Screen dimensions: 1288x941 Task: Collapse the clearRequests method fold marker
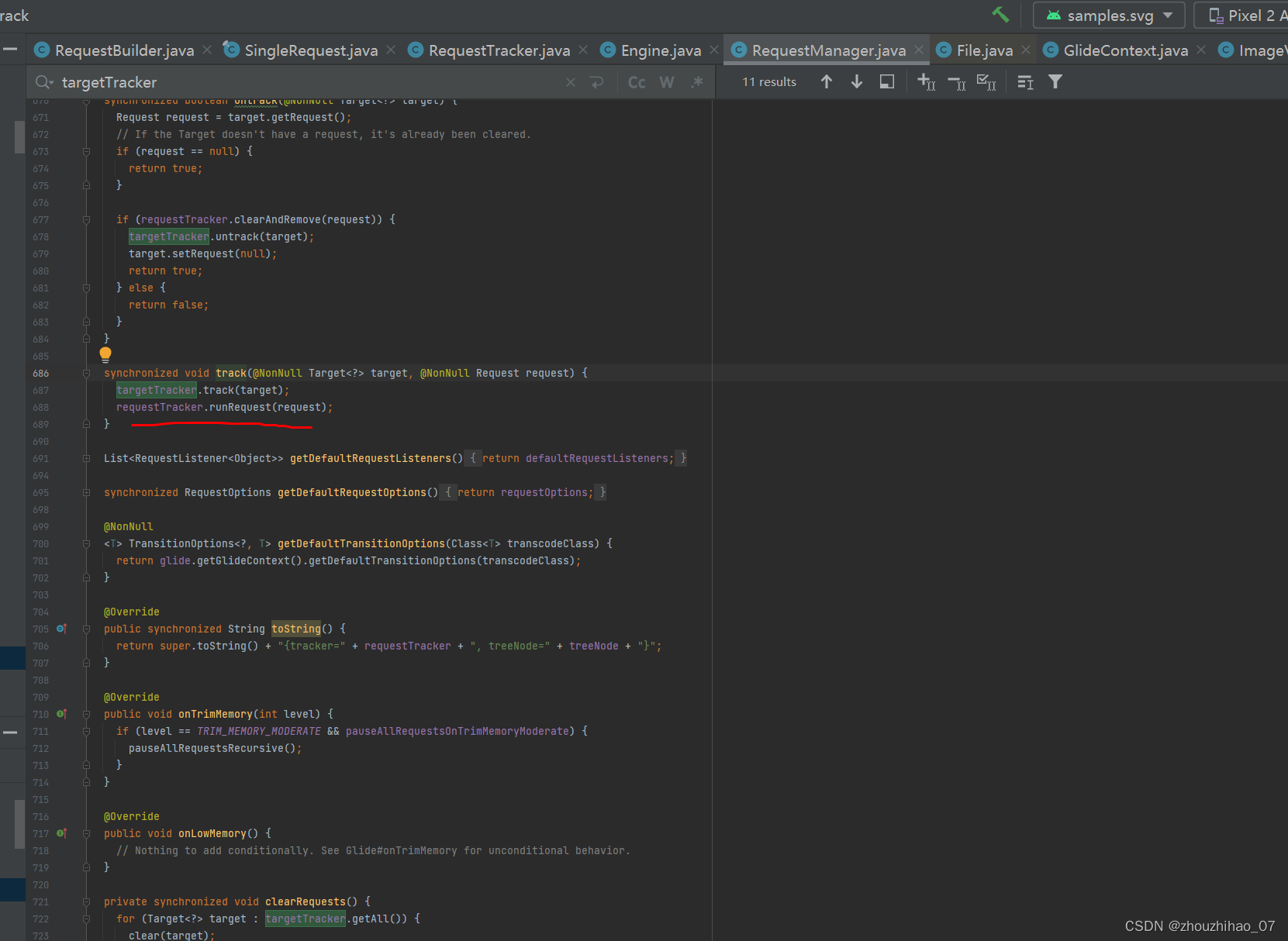pyautogui.click(x=87, y=901)
